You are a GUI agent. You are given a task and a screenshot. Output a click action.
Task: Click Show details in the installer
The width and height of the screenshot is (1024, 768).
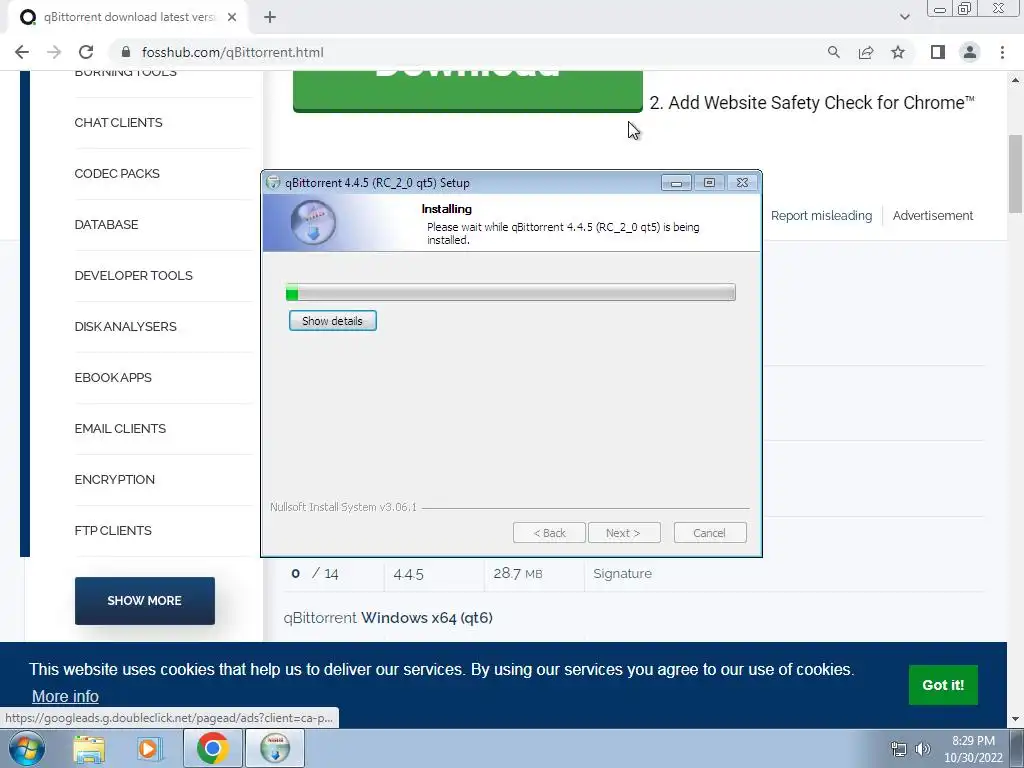pos(332,321)
